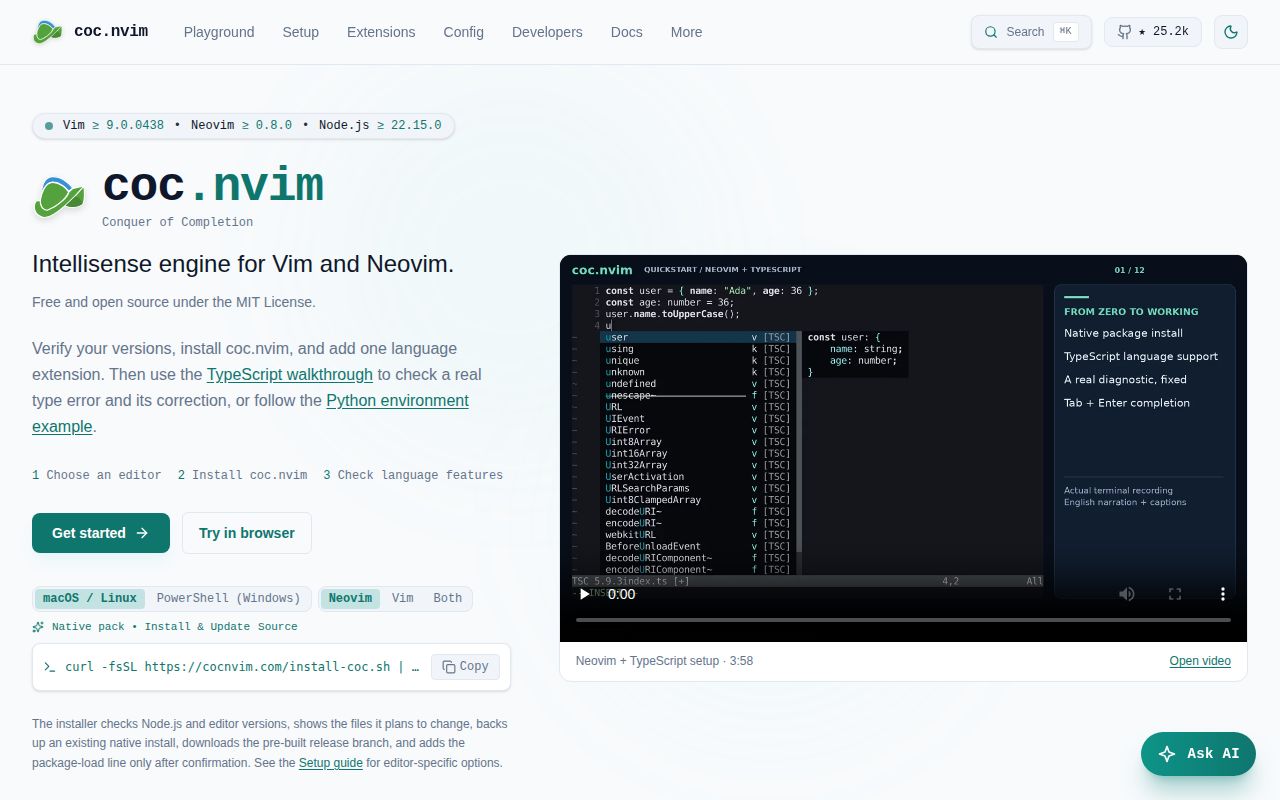Open video more options menu
Image resolution: width=1280 pixels, height=800 pixels.
click(1222, 594)
